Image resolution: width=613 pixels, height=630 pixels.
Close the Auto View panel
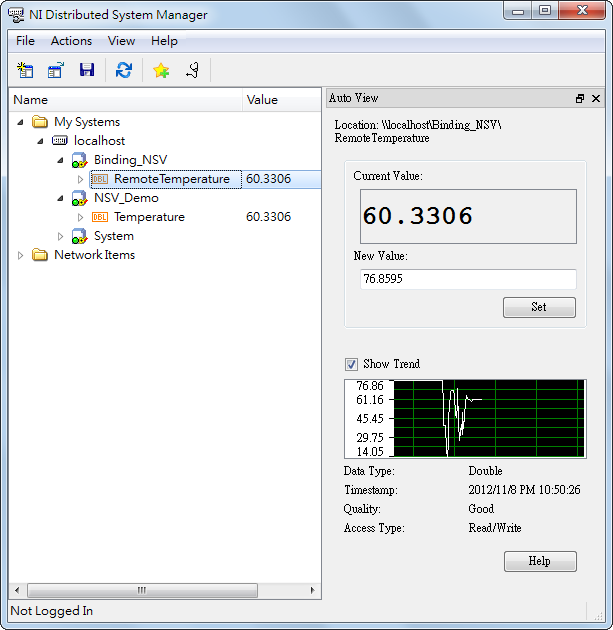coord(596,98)
